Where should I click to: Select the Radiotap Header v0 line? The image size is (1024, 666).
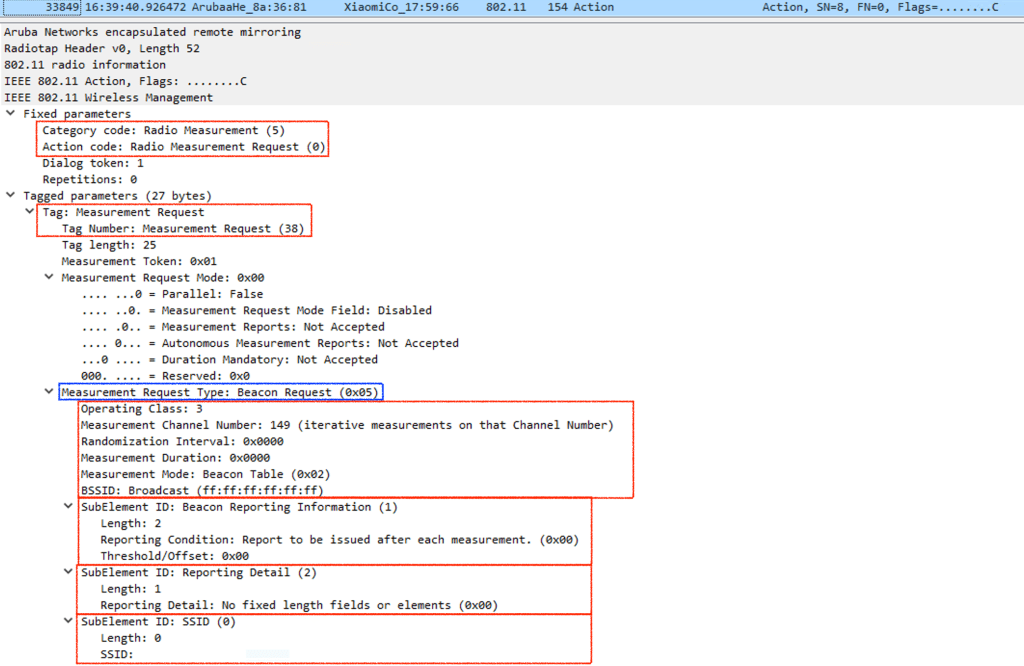[101, 48]
